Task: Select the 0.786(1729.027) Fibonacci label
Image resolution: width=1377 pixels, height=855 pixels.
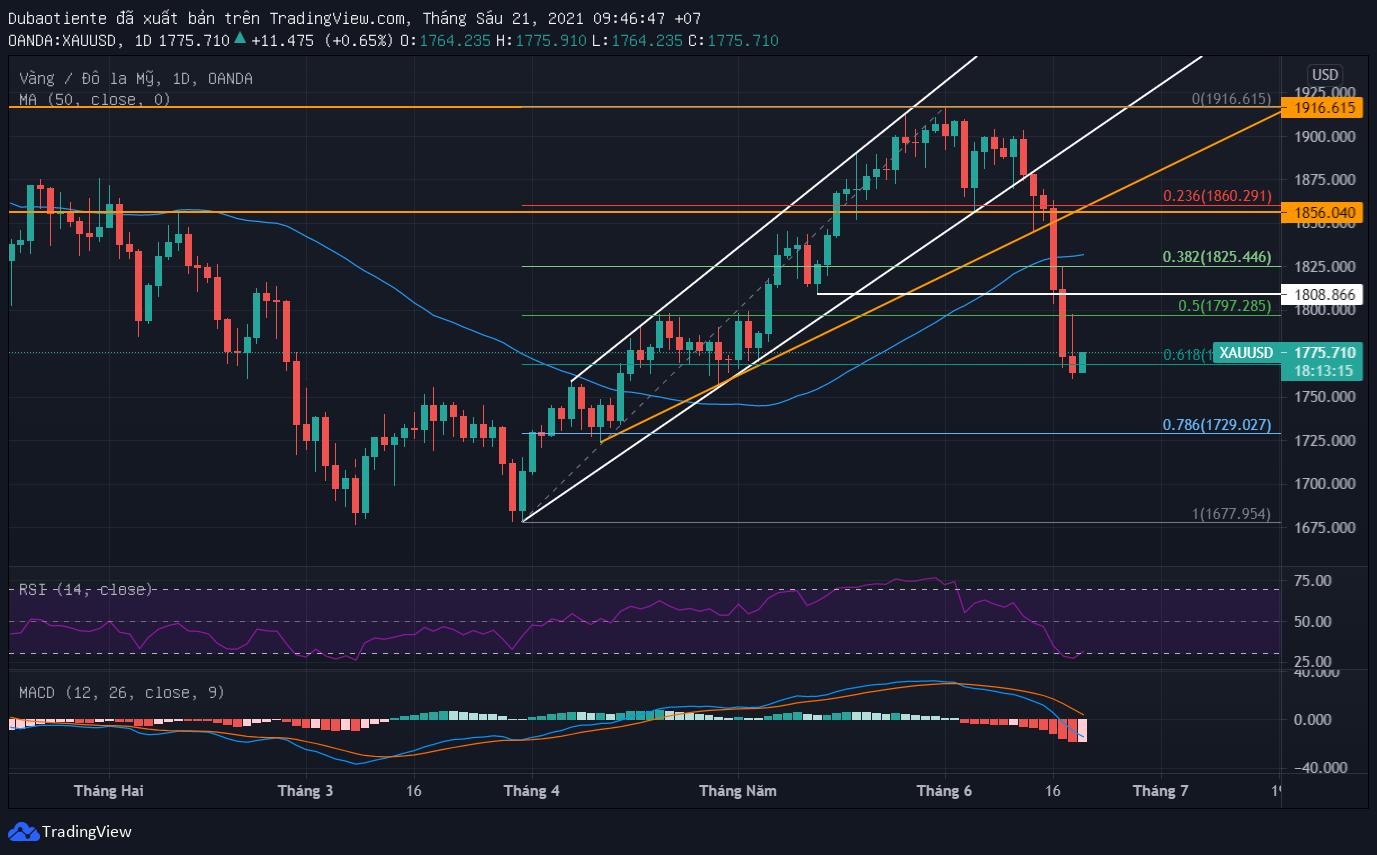Action: (x=1217, y=425)
